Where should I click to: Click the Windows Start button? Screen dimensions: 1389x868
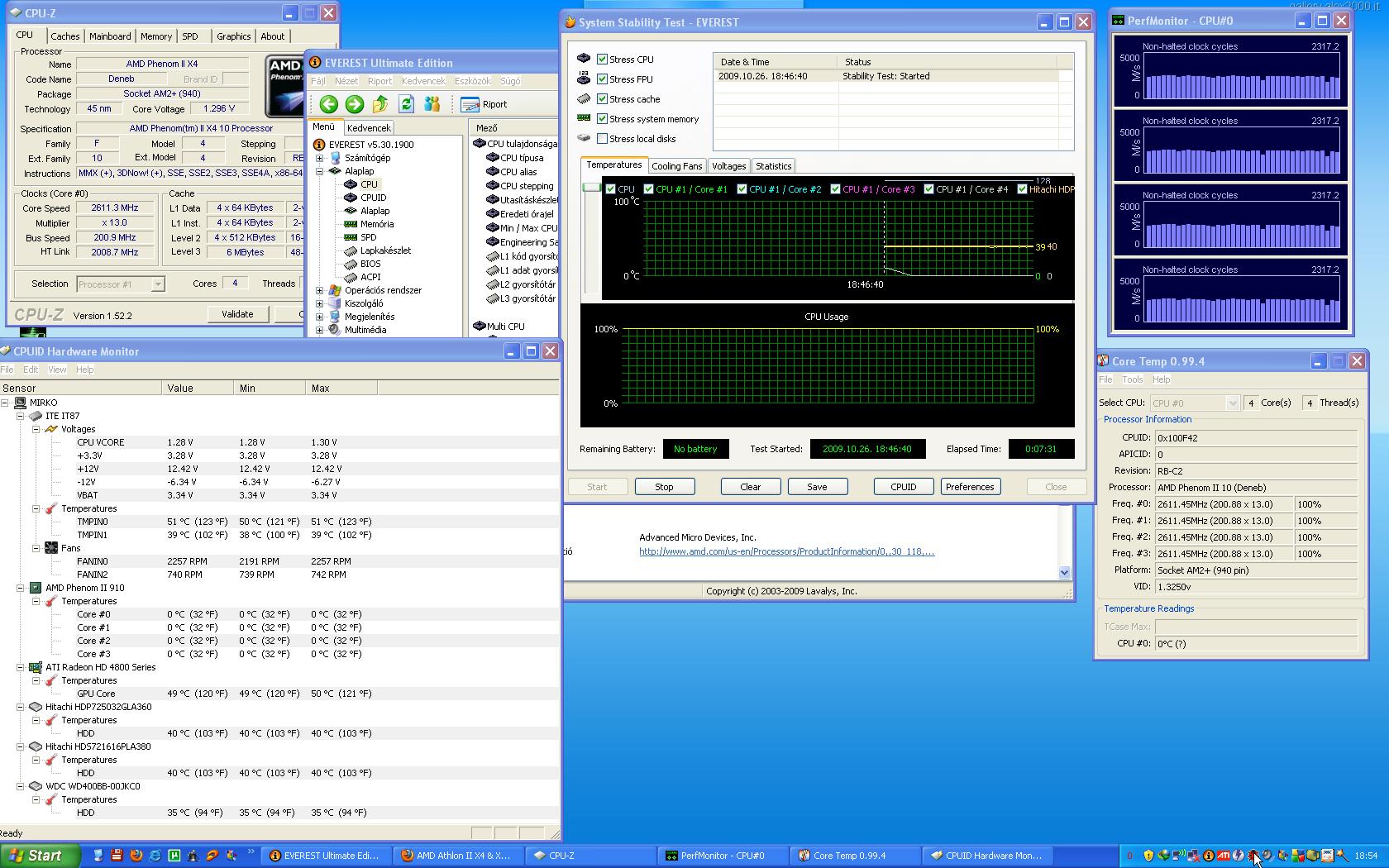[41, 856]
